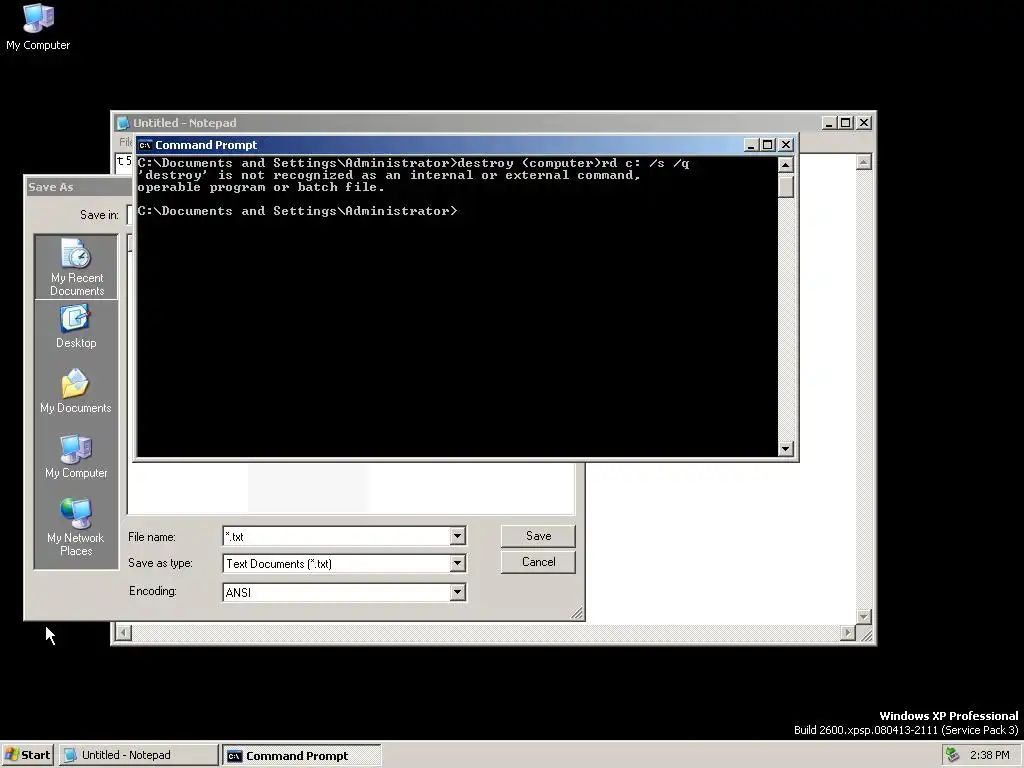
Task: Open the Encoding dropdown list
Action: pos(458,592)
